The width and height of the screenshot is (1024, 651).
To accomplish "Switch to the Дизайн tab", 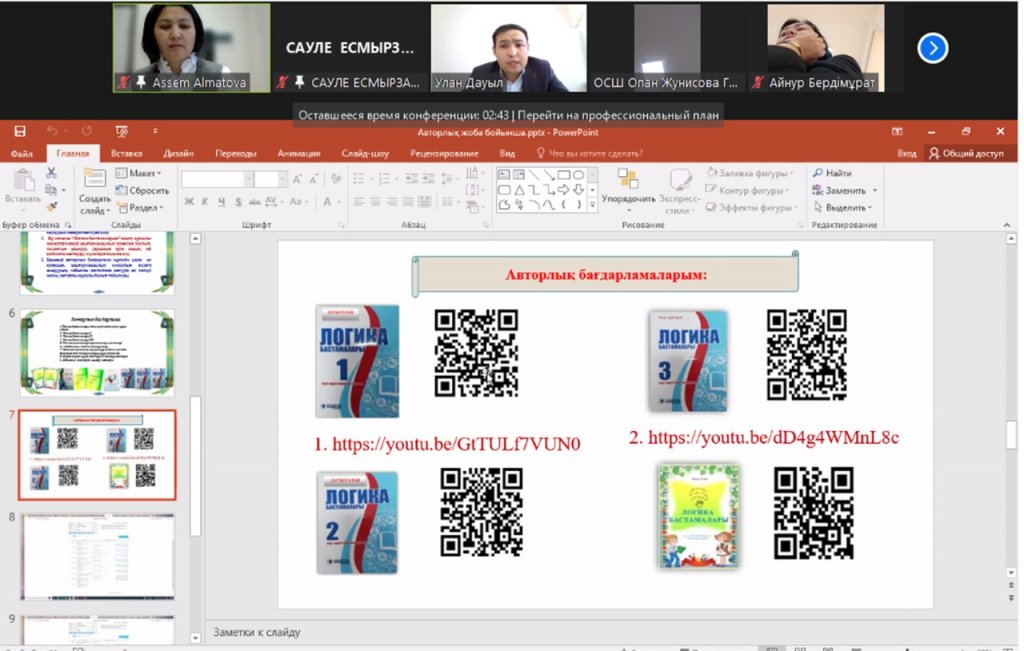I will point(178,153).
